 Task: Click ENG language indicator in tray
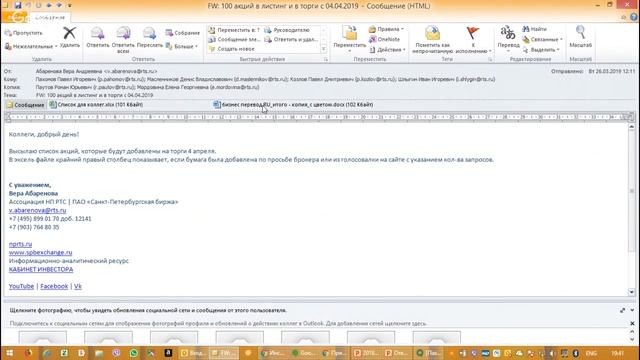pos(591,353)
